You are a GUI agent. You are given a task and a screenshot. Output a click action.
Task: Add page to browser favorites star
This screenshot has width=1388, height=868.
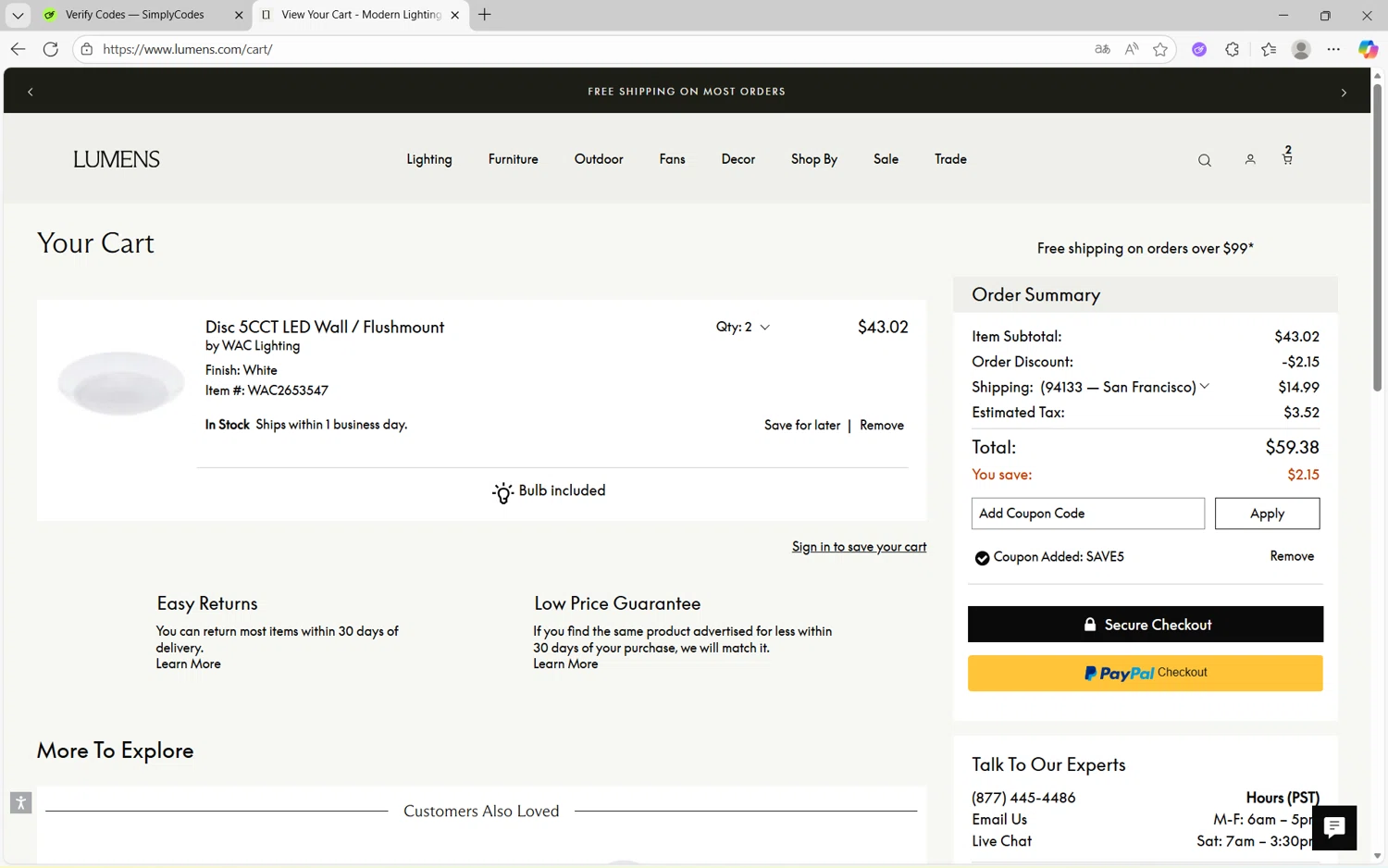coord(1160,49)
